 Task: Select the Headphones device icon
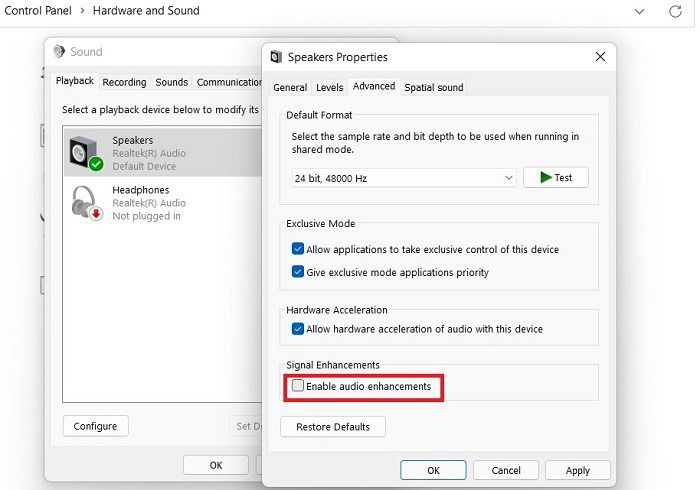[87, 203]
